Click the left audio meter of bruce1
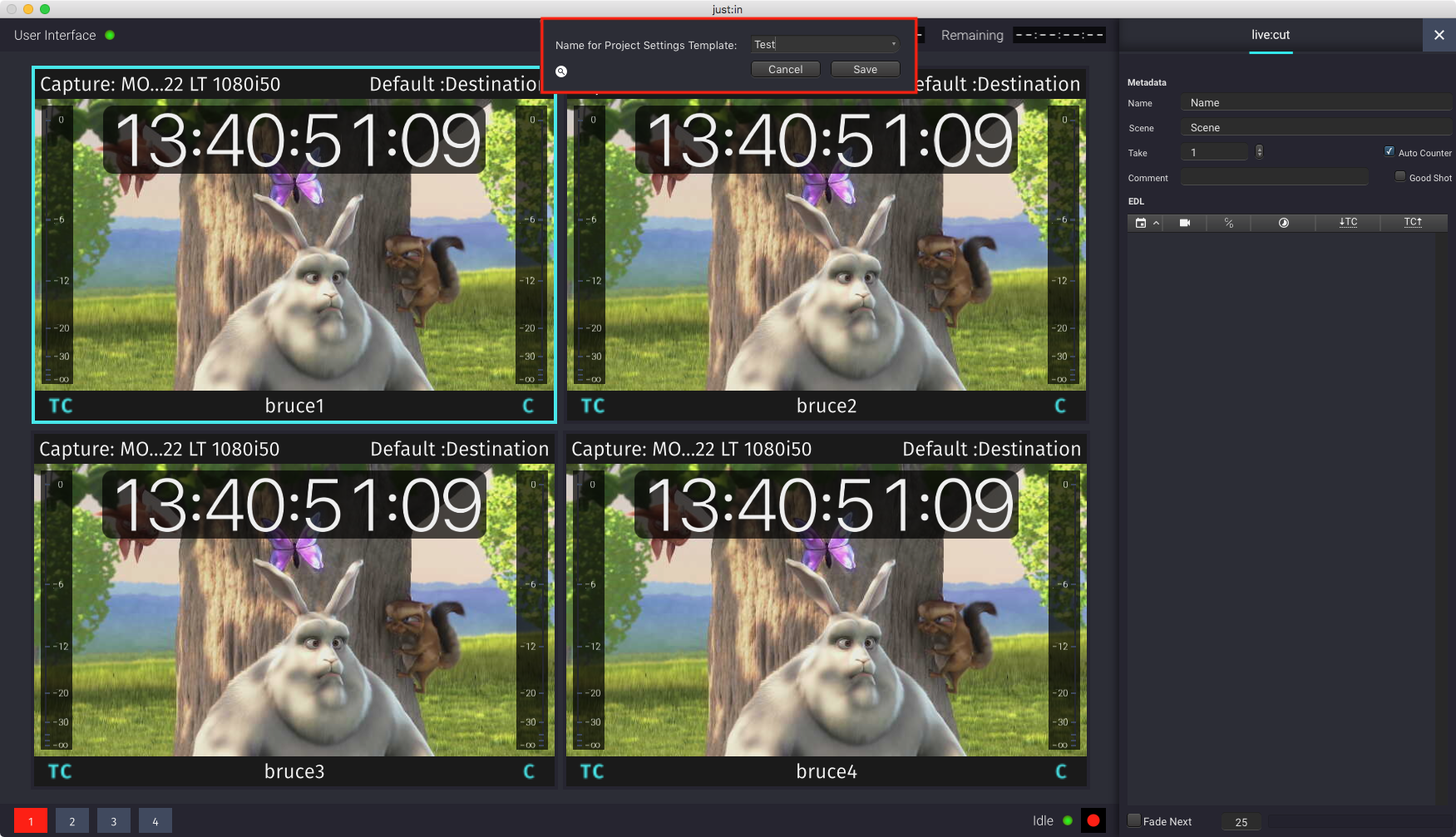This screenshot has width=1456, height=837. coord(57,245)
